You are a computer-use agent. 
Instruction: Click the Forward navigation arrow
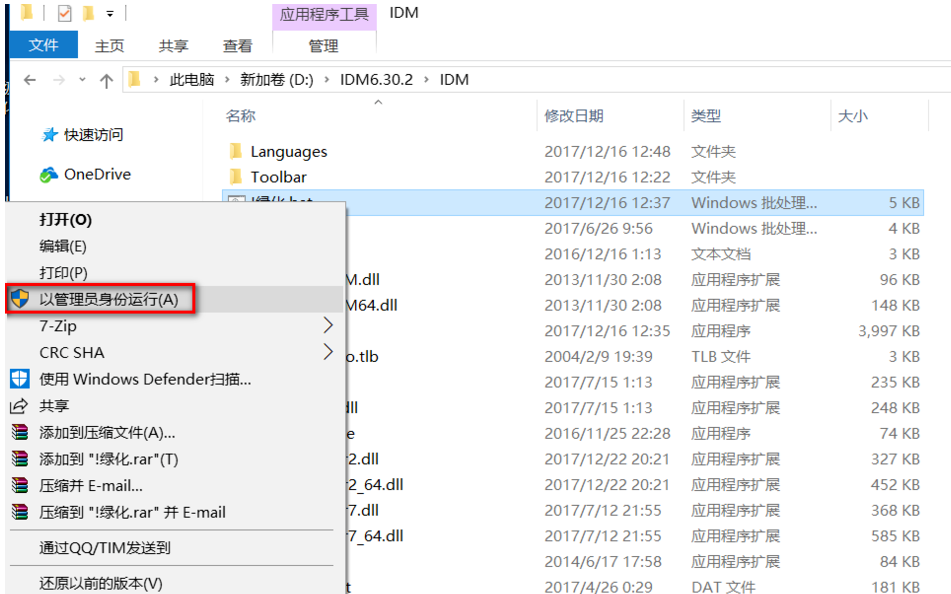point(59,79)
